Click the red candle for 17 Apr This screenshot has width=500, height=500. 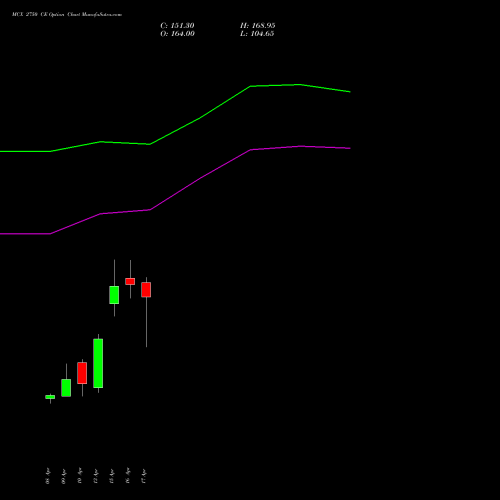click(146, 290)
